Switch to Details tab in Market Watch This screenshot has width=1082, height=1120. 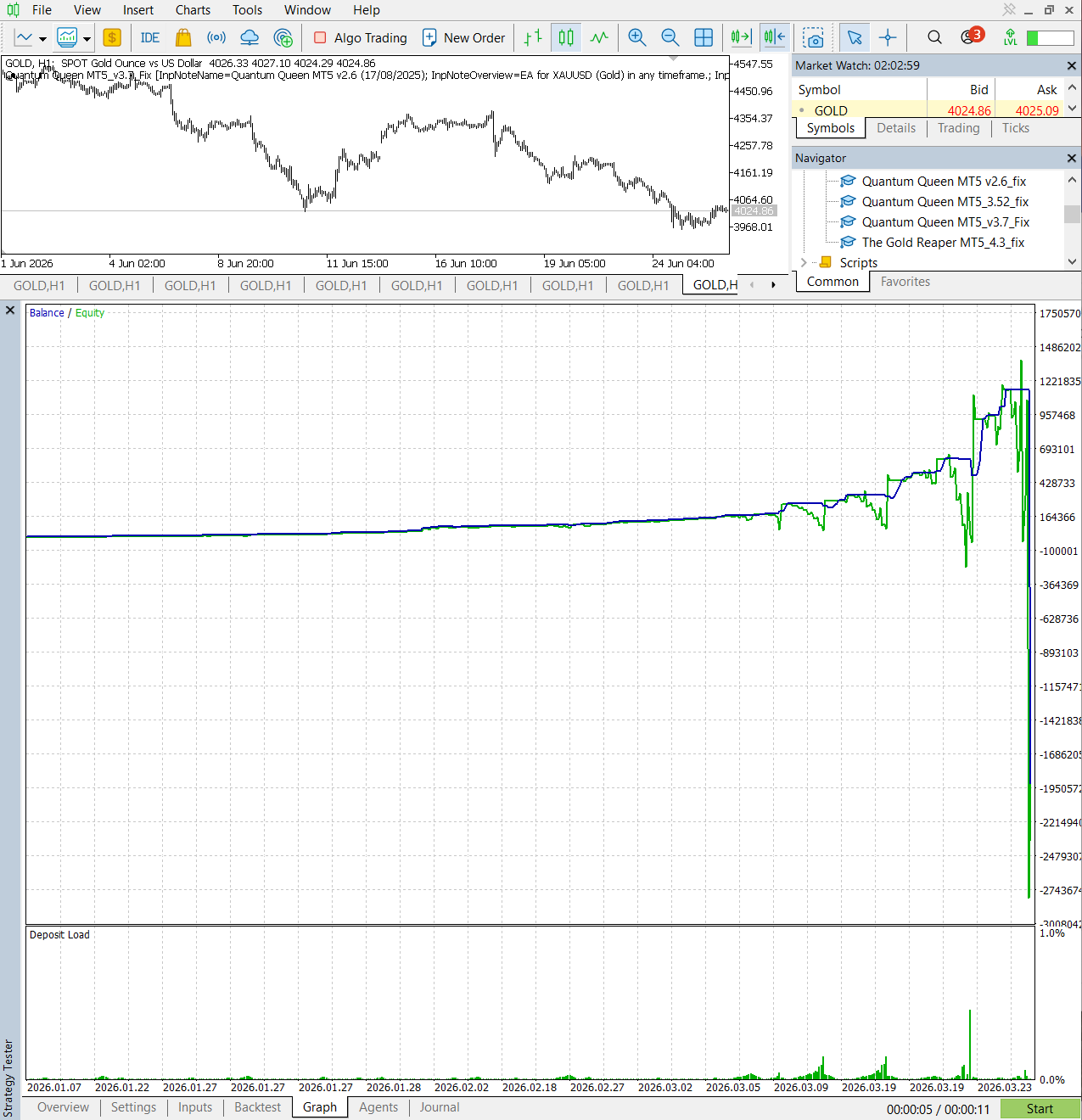click(896, 128)
